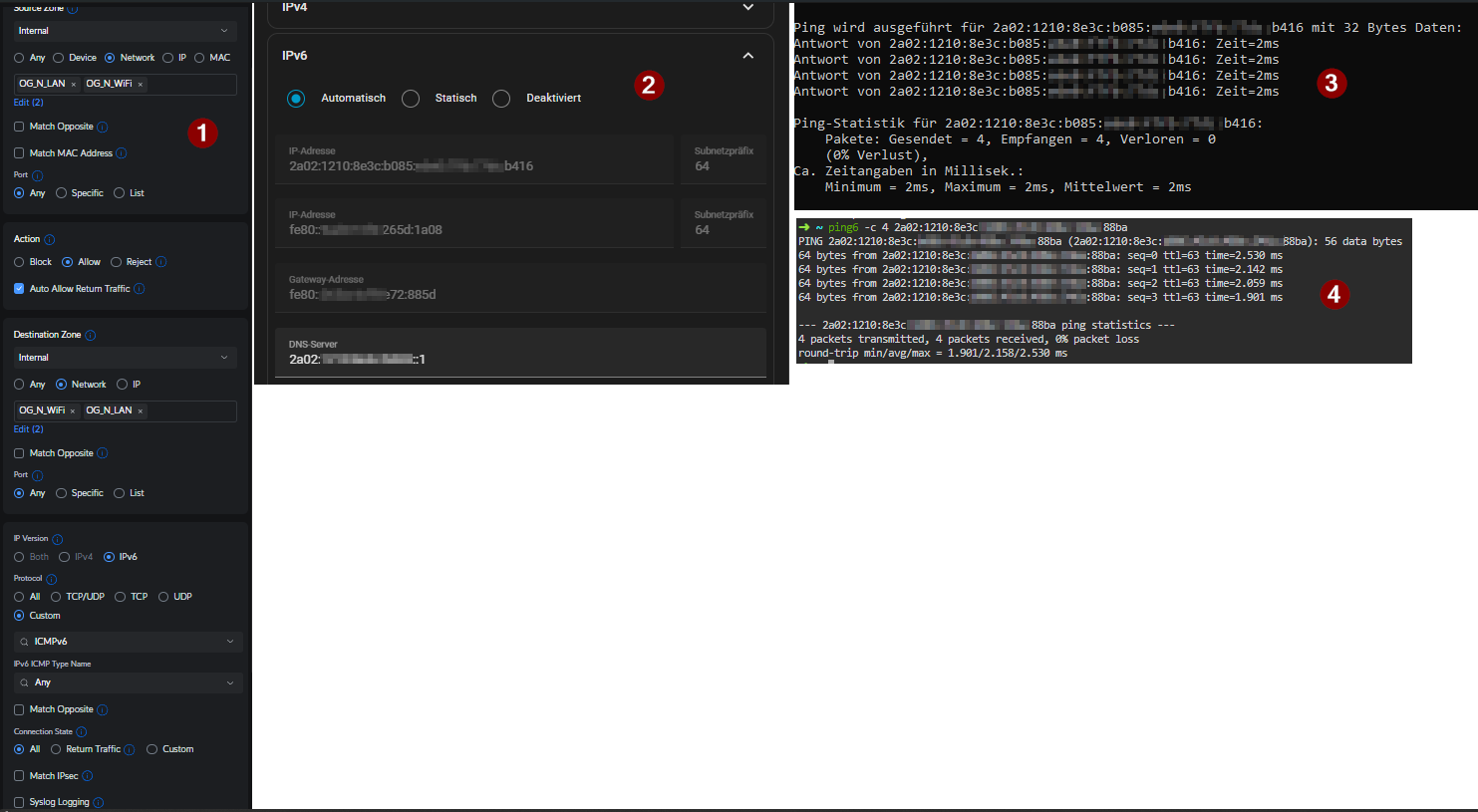Select List for the destination port

click(x=119, y=493)
